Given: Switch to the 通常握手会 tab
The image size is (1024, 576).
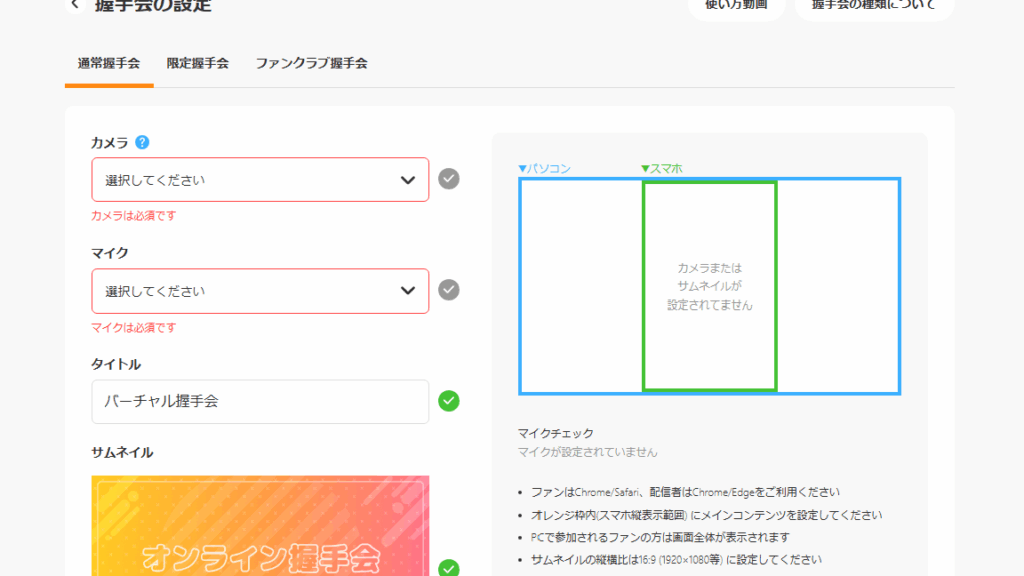Looking at the screenshot, I should [109, 63].
